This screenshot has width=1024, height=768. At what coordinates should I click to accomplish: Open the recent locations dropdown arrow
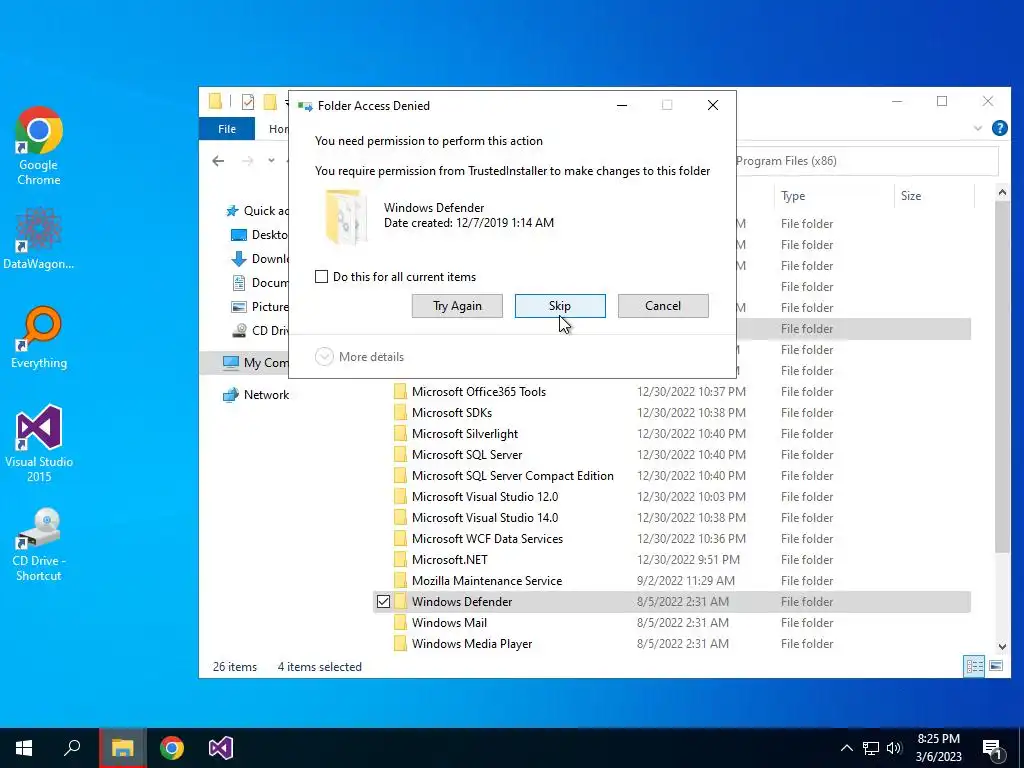[271, 161]
